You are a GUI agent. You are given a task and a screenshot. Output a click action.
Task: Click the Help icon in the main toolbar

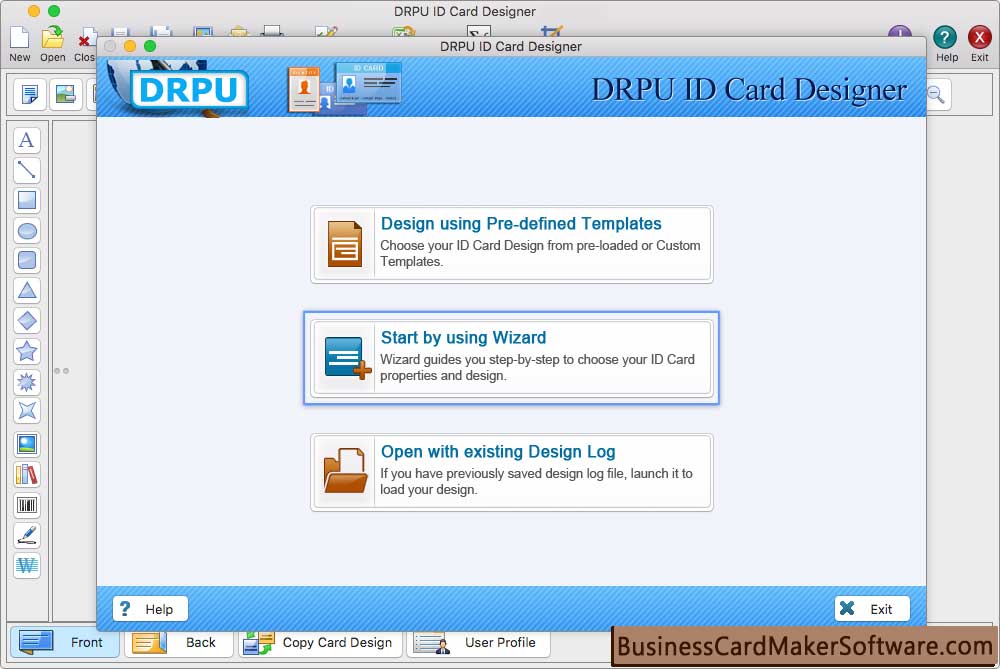click(x=946, y=44)
